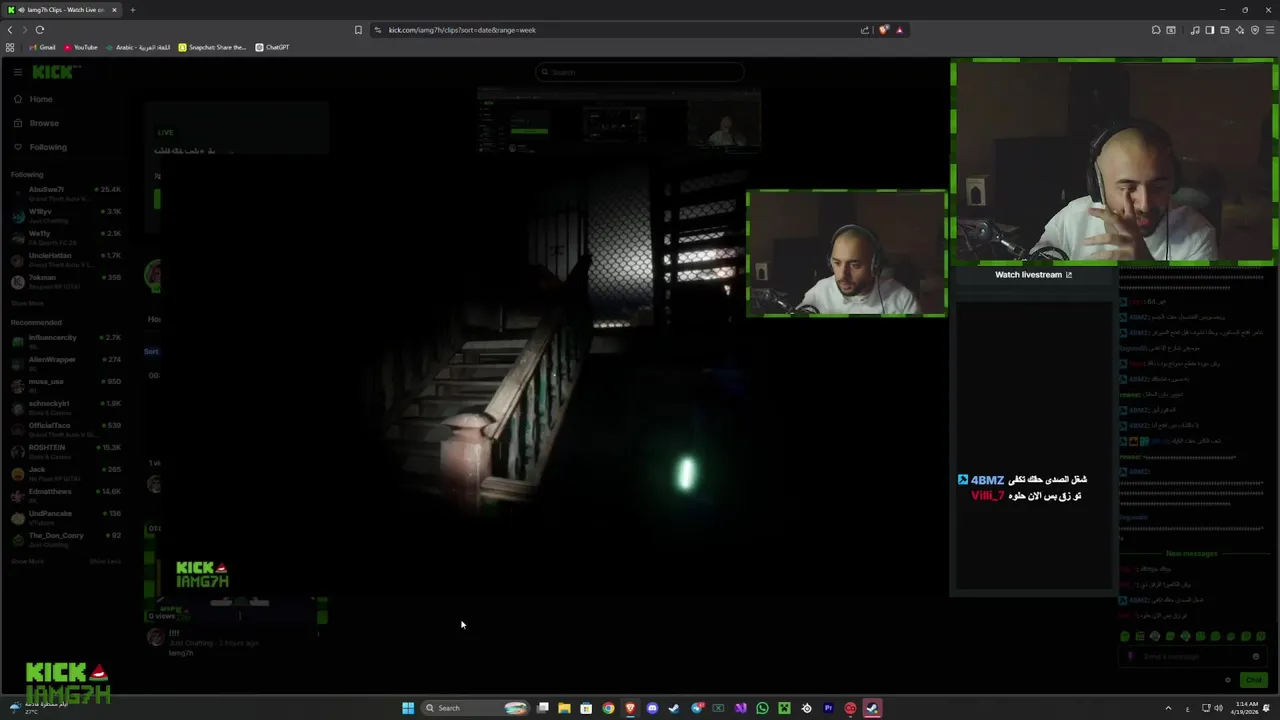This screenshot has width=1280, height=720.
Task: Open Brave Shields lion icon
Action: [883, 30]
